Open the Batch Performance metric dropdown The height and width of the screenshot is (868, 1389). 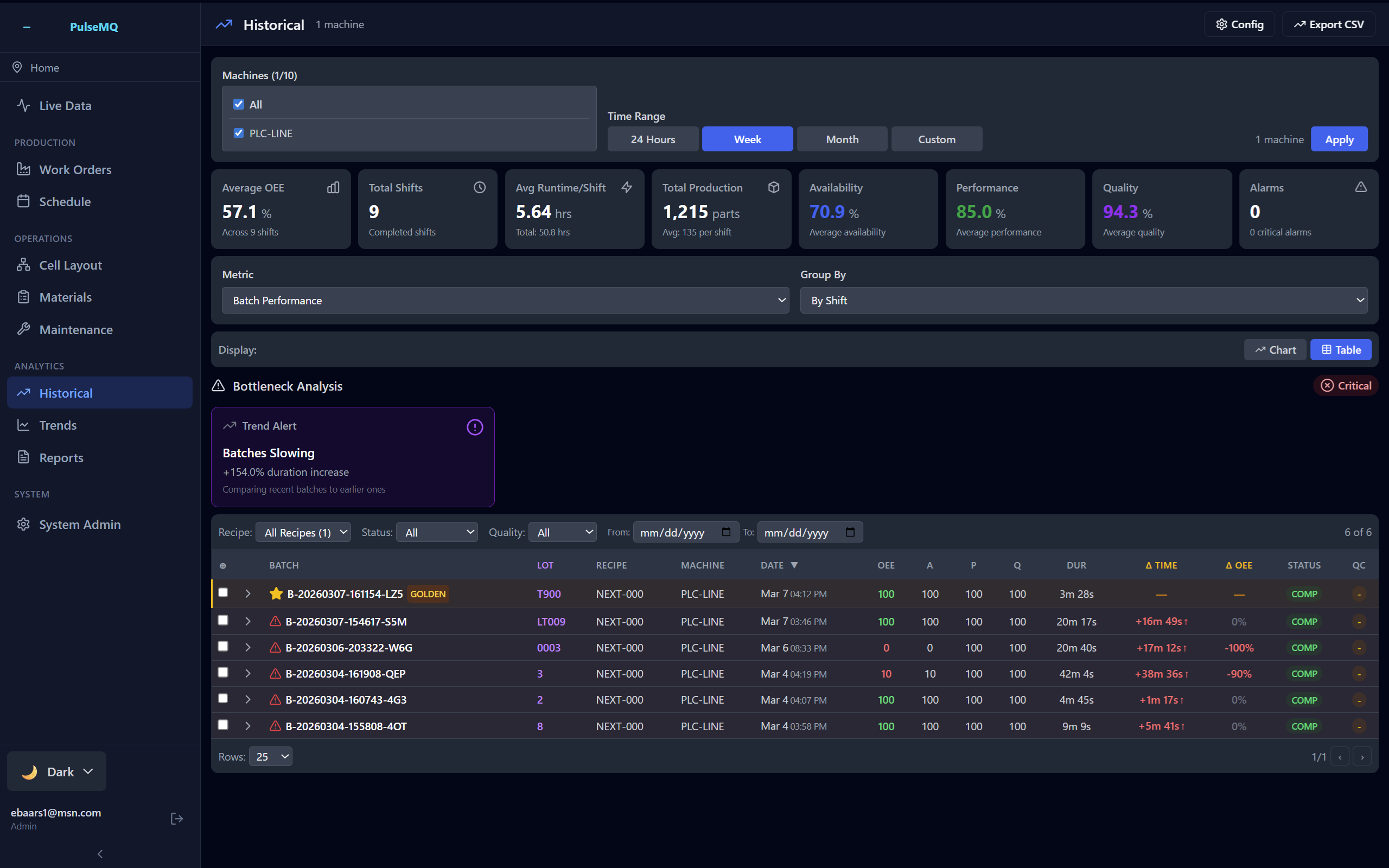pyautogui.click(x=505, y=300)
